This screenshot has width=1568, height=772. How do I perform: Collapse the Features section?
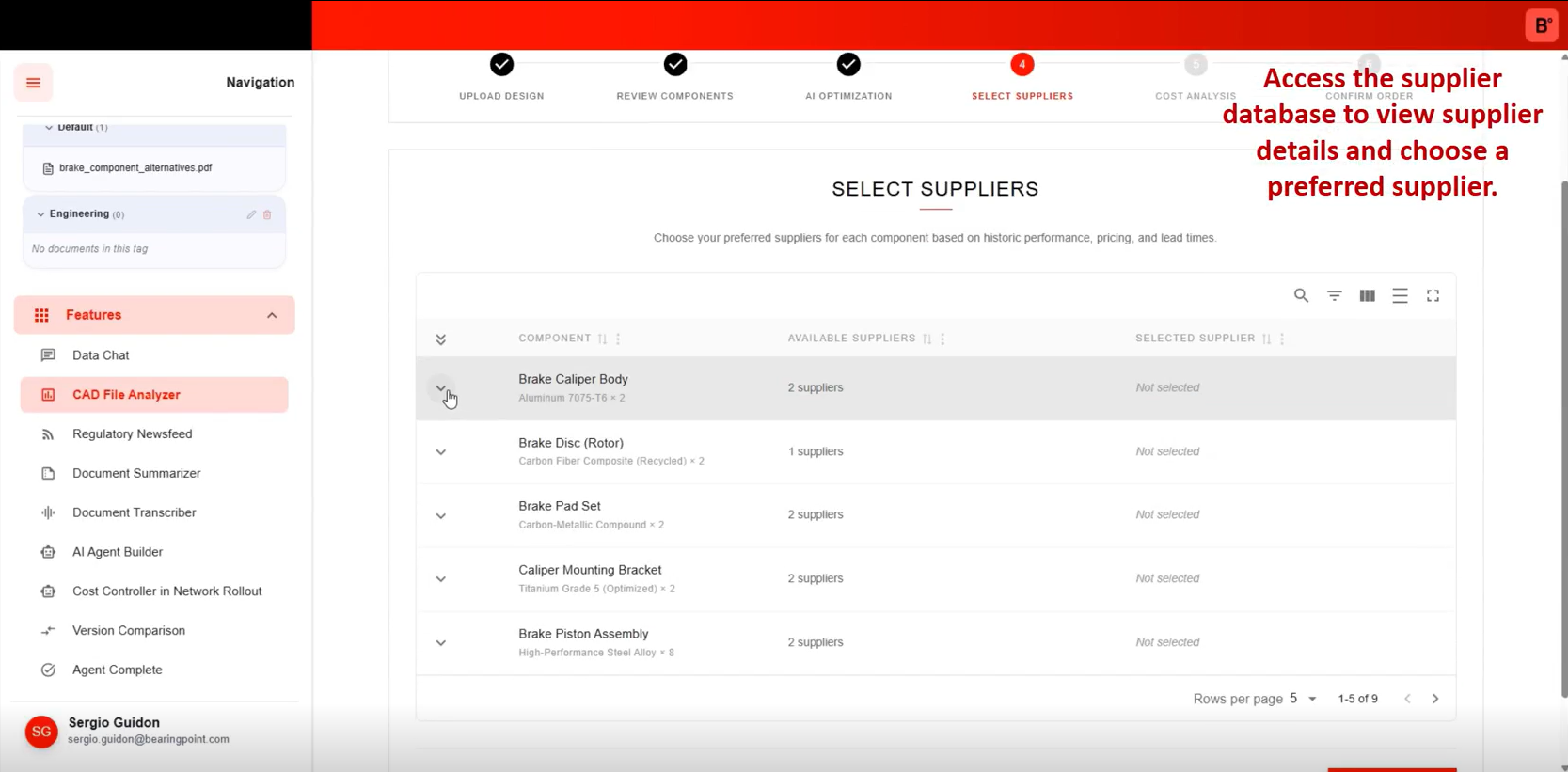(x=272, y=315)
